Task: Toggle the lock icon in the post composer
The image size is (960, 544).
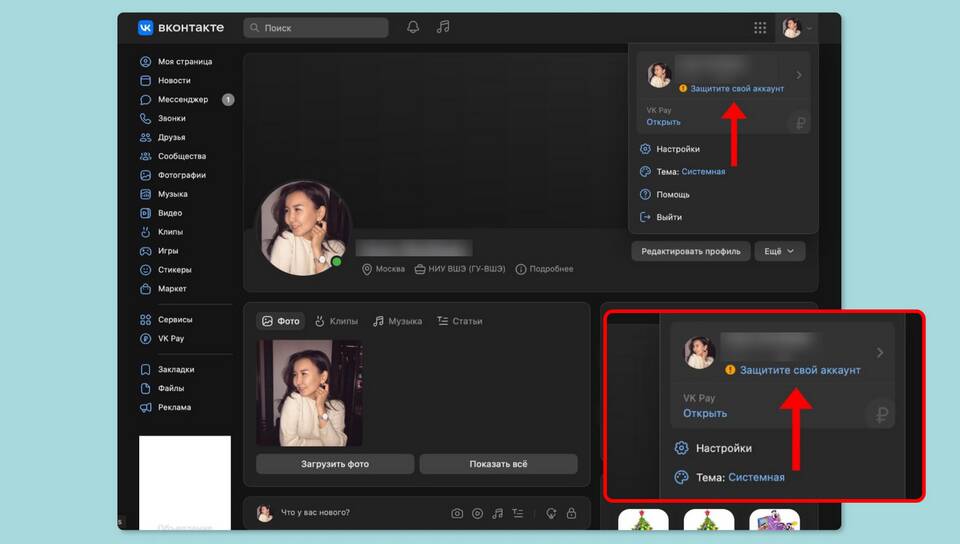Action: tap(571, 513)
